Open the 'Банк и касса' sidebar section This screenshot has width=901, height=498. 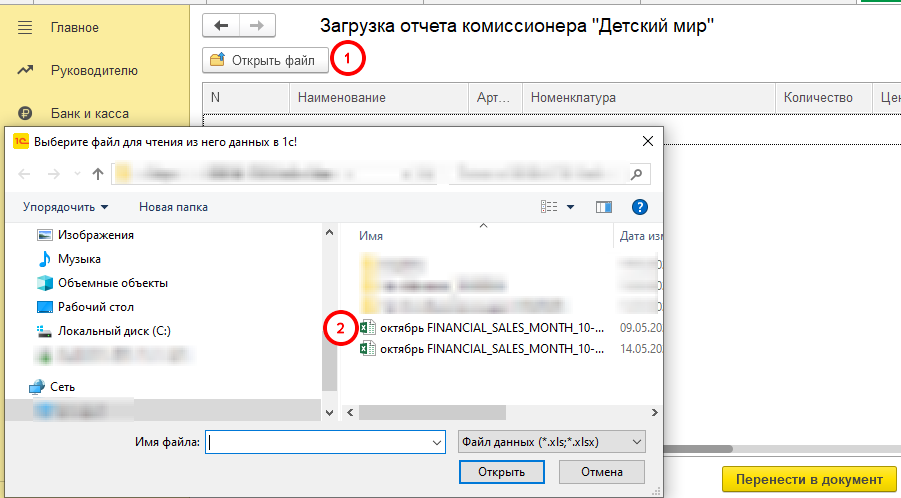[x=90, y=114]
